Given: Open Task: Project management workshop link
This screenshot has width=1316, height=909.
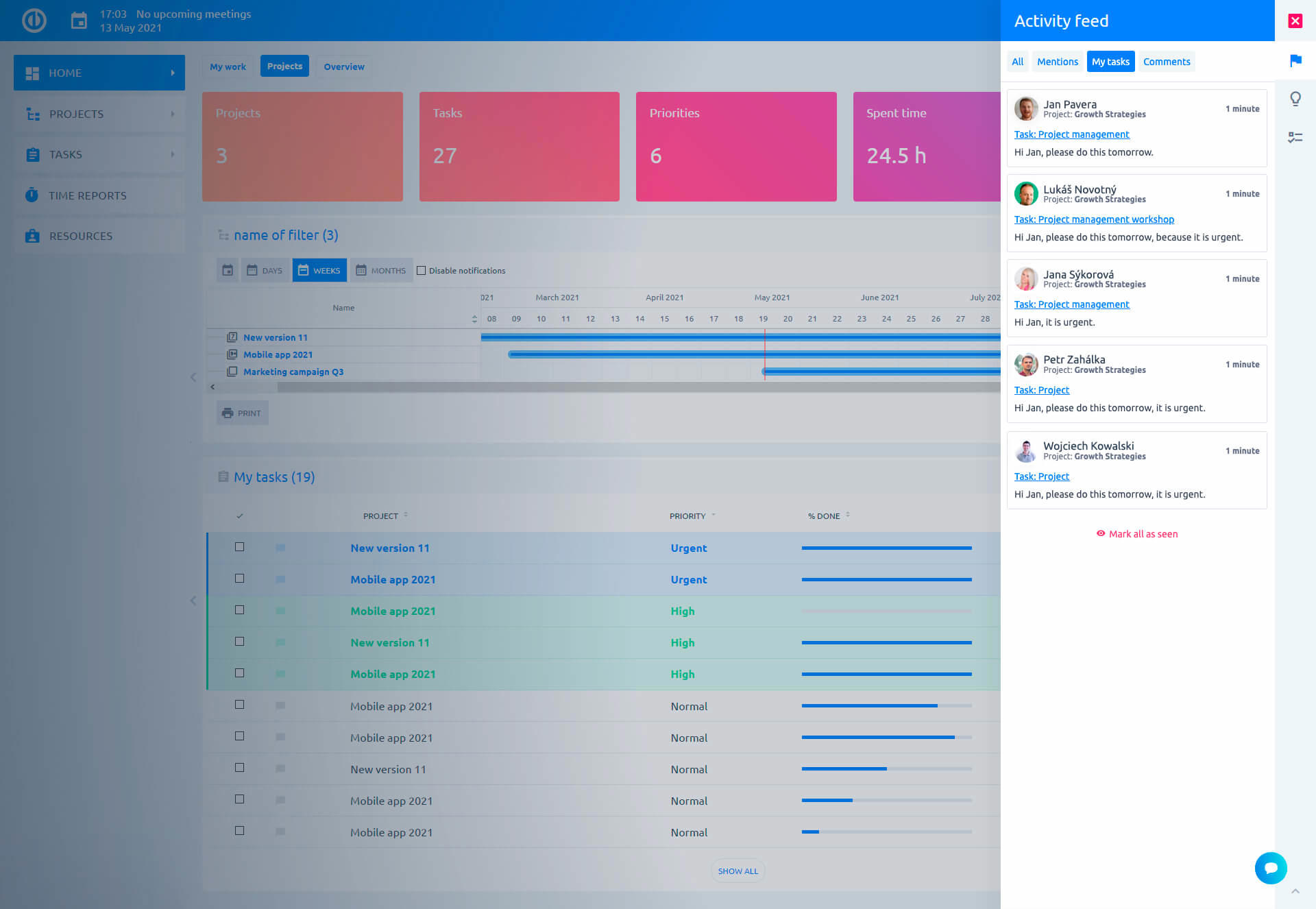Looking at the screenshot, I should tap(1093, 219).
